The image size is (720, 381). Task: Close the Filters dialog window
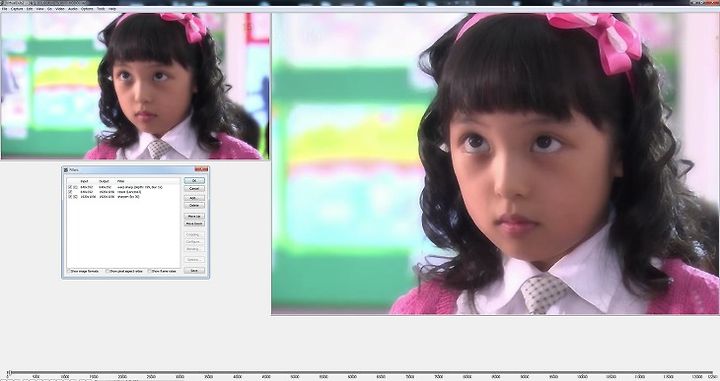(201, 169)
